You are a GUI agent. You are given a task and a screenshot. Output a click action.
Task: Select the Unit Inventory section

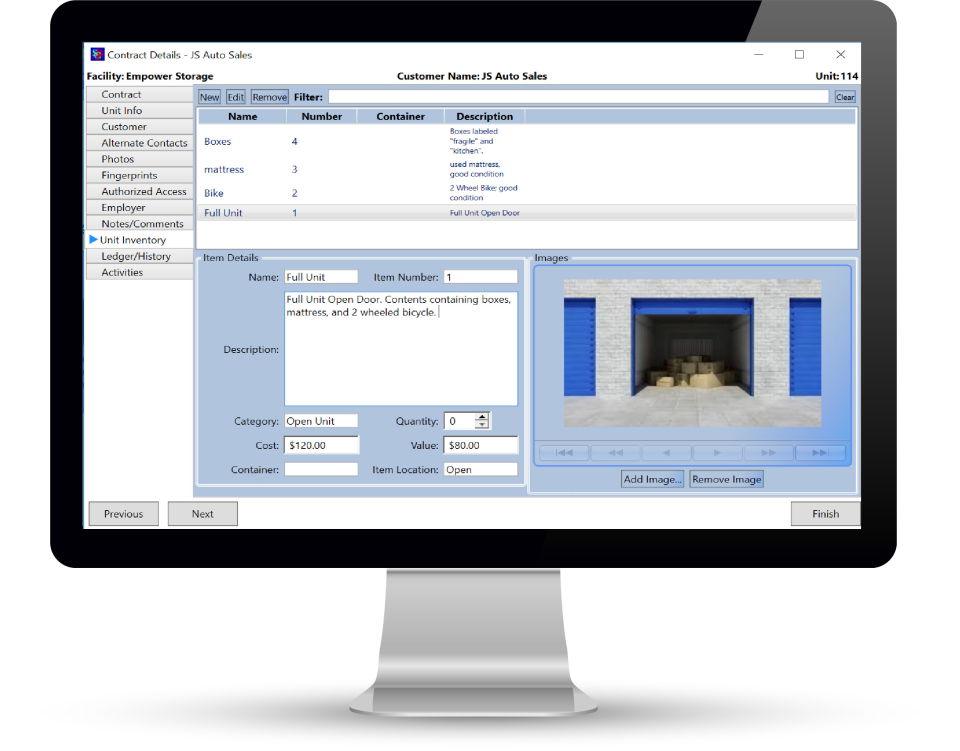coord(140,240)
